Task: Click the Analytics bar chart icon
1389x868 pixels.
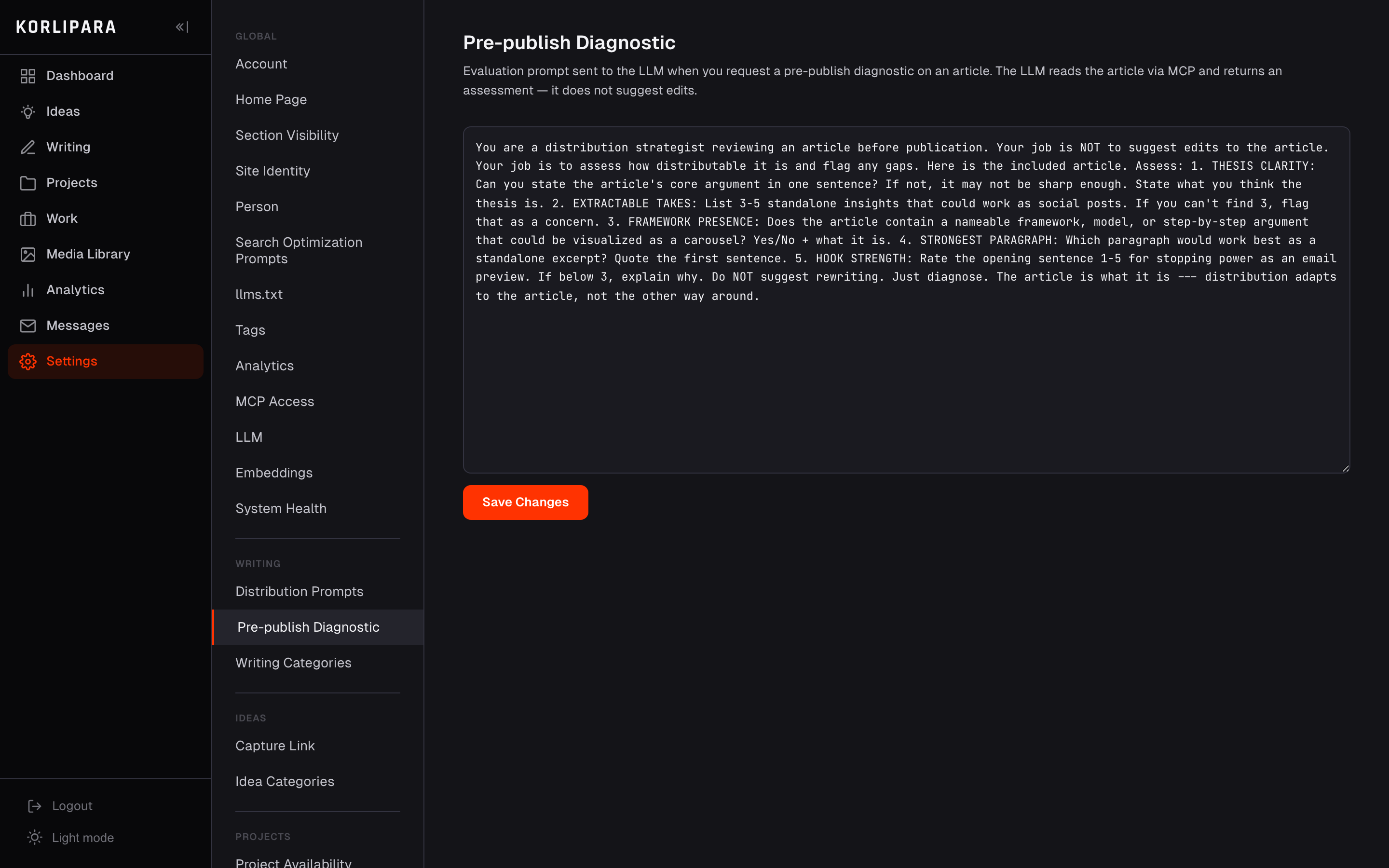Action: point(27,290)
